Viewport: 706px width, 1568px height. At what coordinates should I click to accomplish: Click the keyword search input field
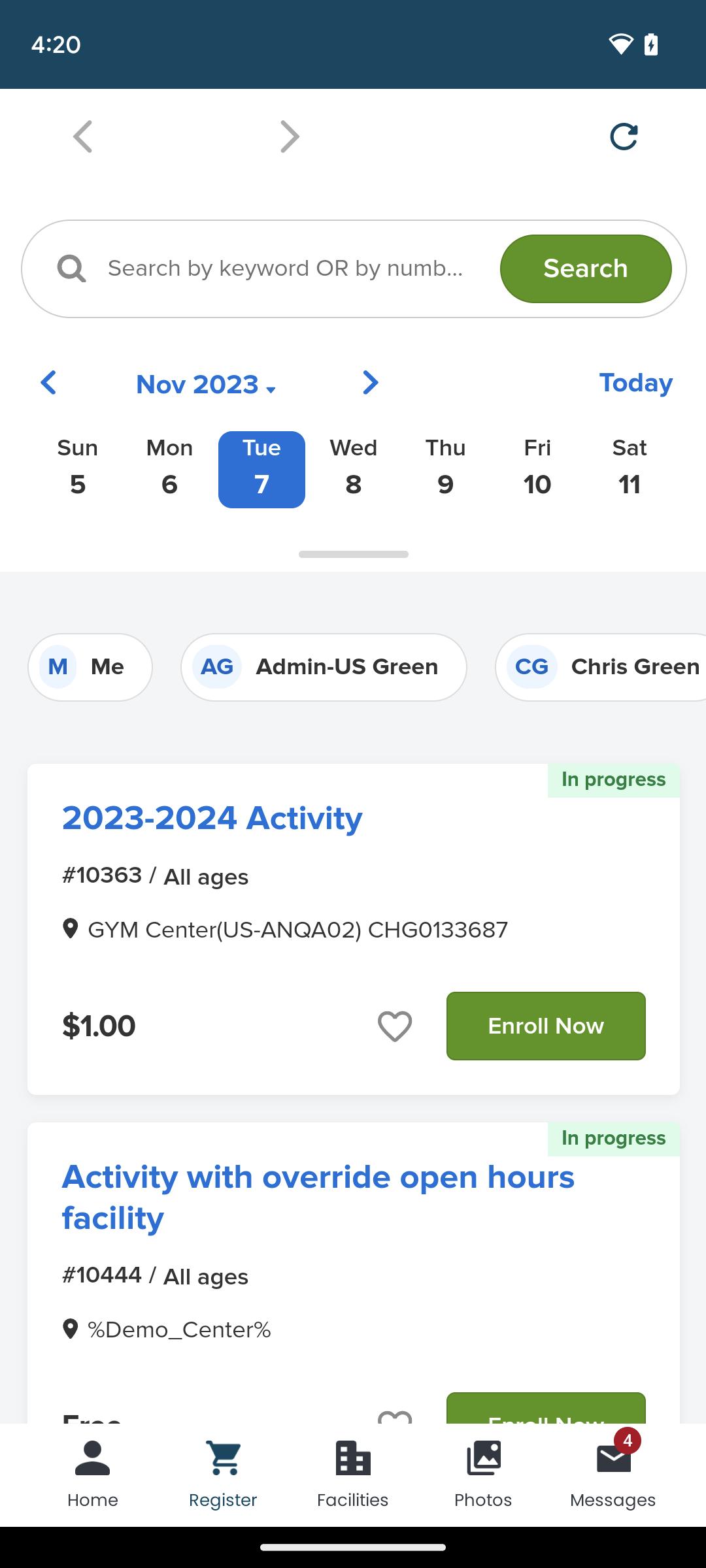[x=286, y=269]
